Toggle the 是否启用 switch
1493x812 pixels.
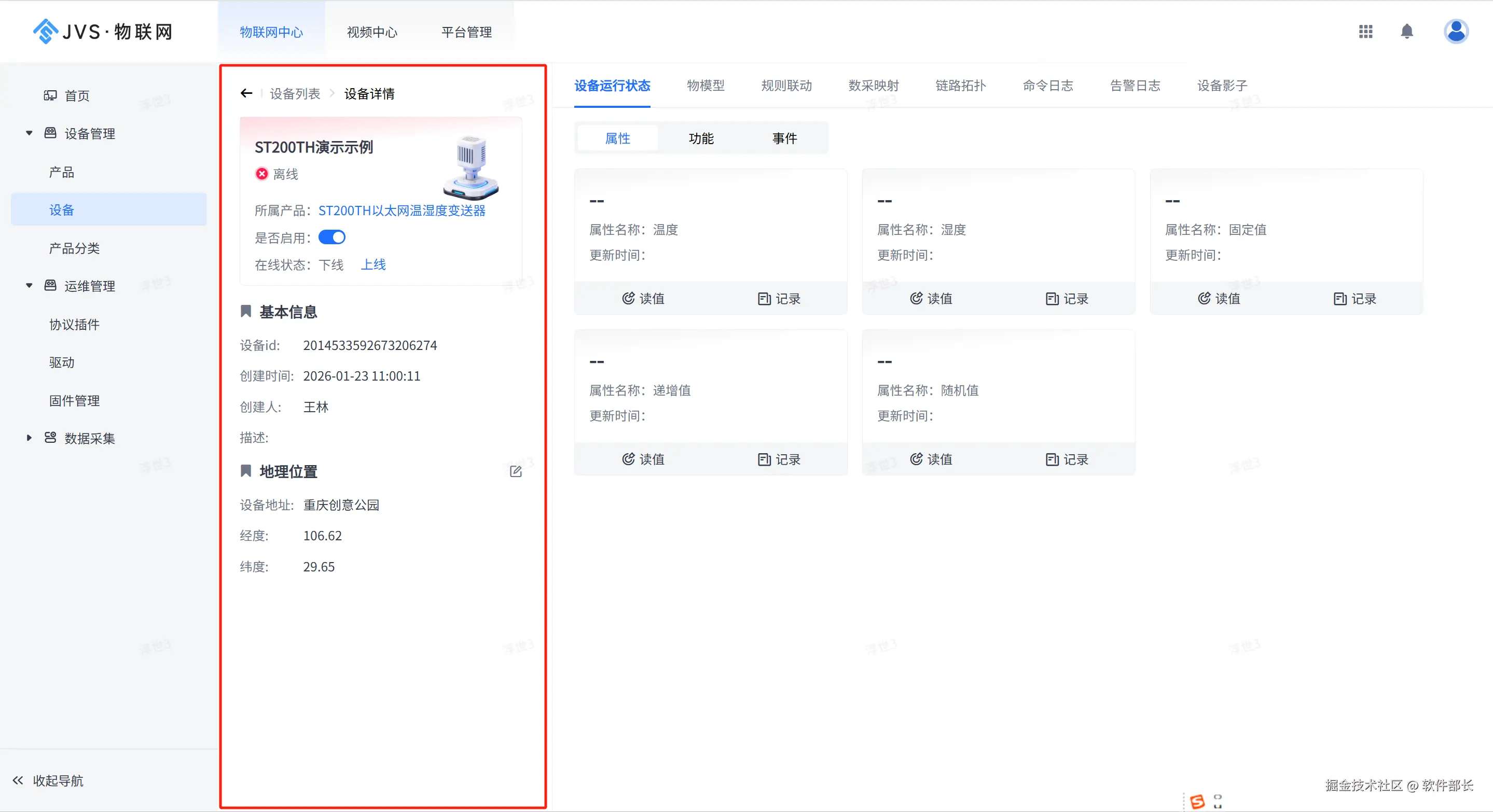pos(332,237)
